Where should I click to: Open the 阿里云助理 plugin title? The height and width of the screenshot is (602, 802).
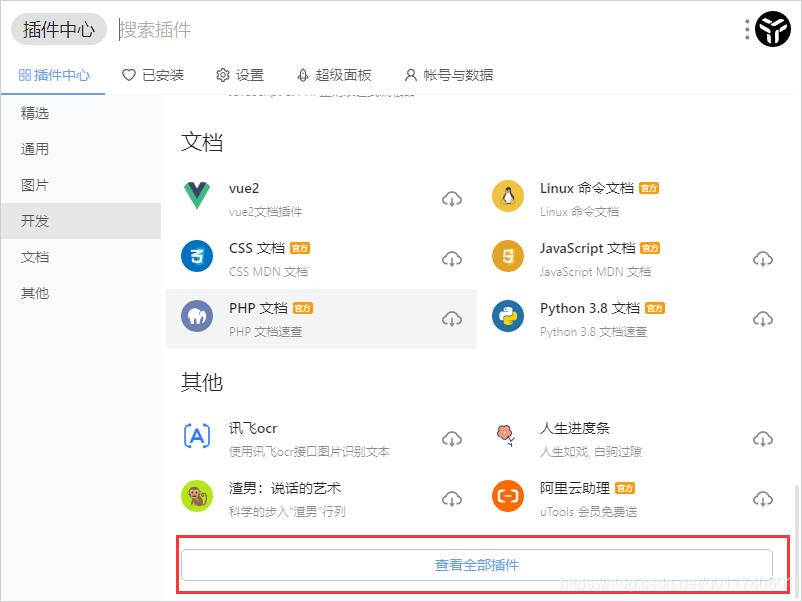[x=575, y=488]
